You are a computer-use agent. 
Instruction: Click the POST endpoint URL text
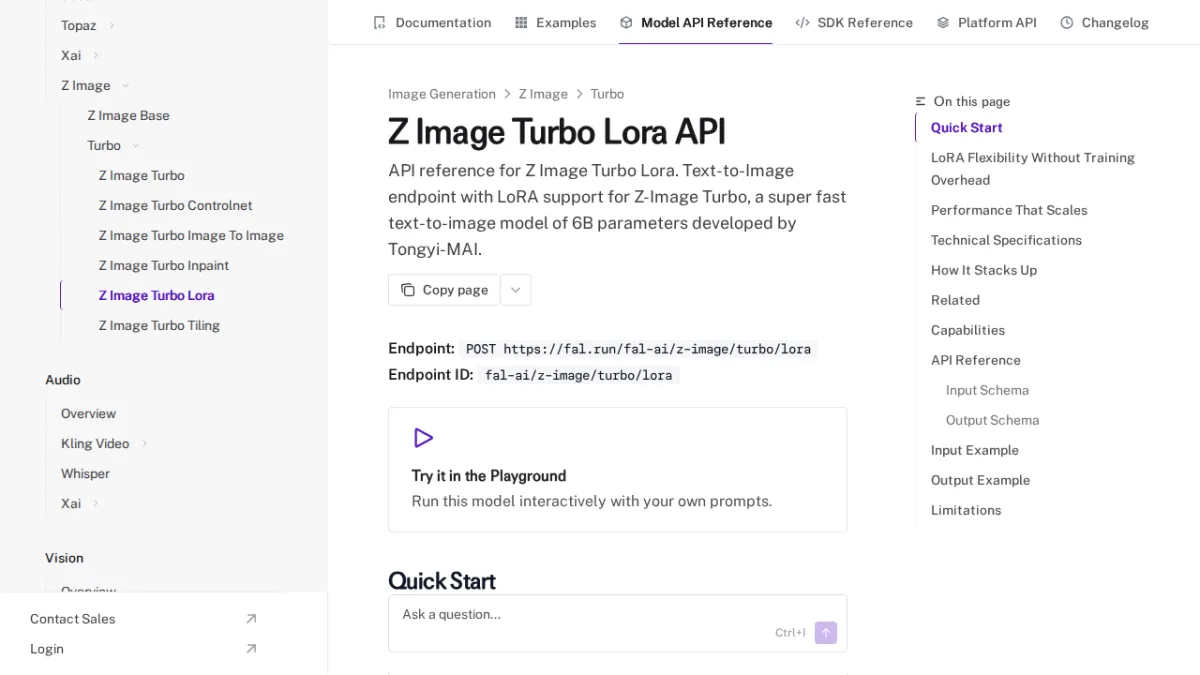(x=638, y=349)
